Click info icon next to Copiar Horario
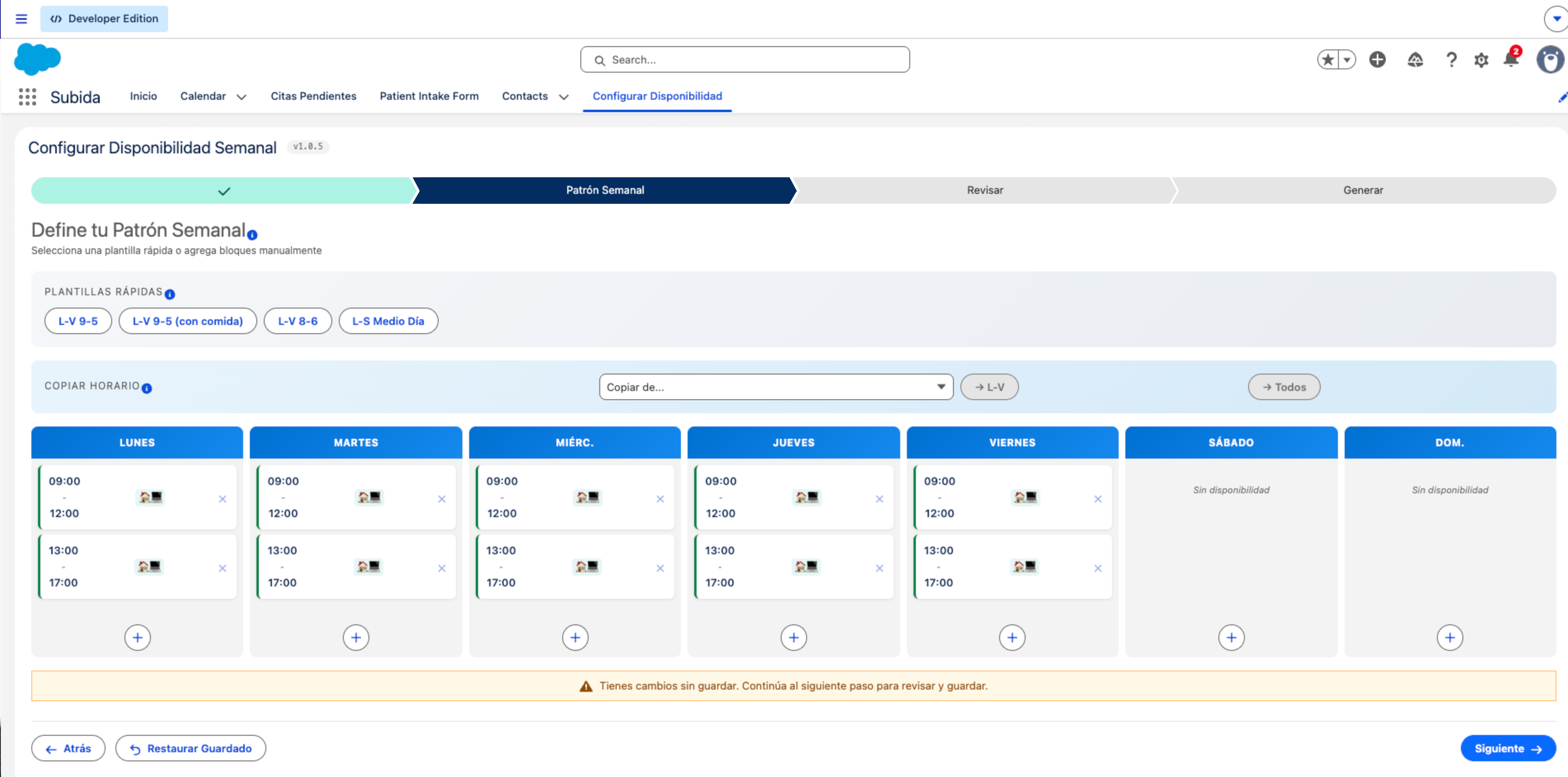The image size is (1568, 777). point(147,388)
